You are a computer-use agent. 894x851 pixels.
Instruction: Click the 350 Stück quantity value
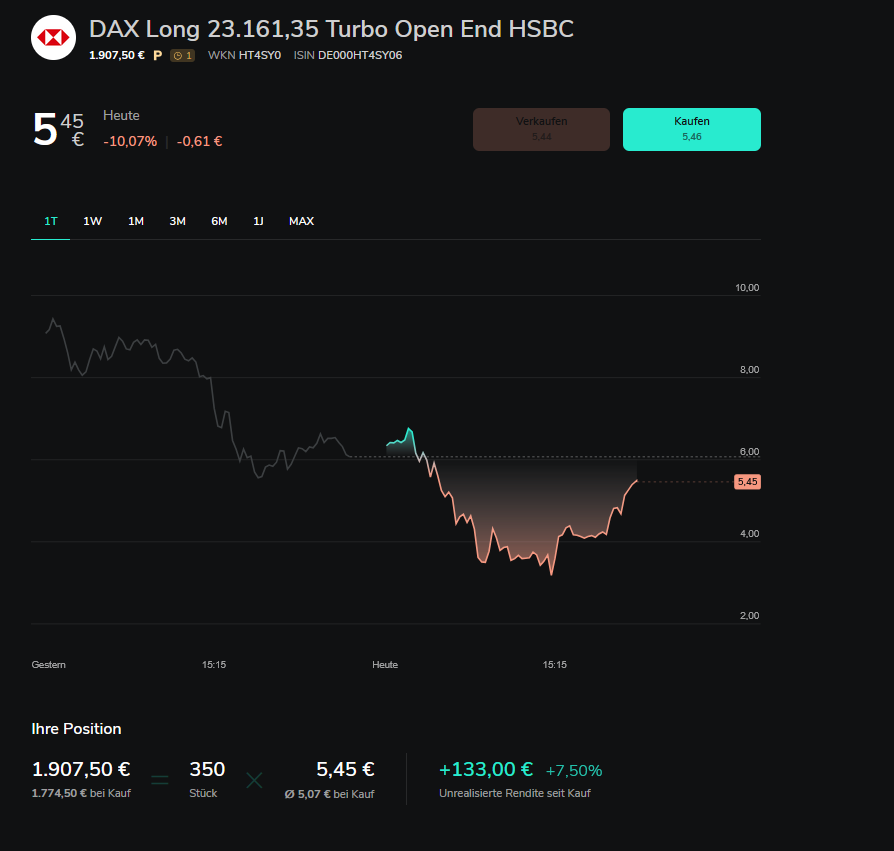click(207, 770)
